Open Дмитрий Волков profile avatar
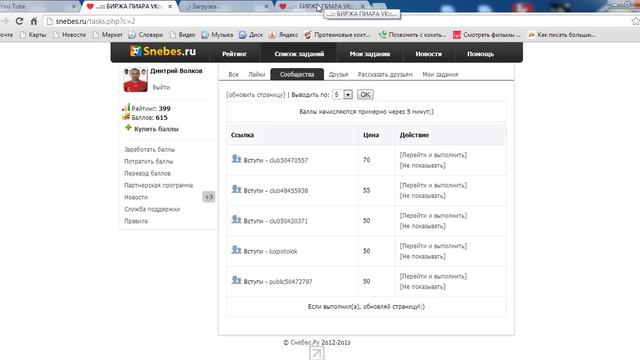640x360 pixels. [136, 80]
